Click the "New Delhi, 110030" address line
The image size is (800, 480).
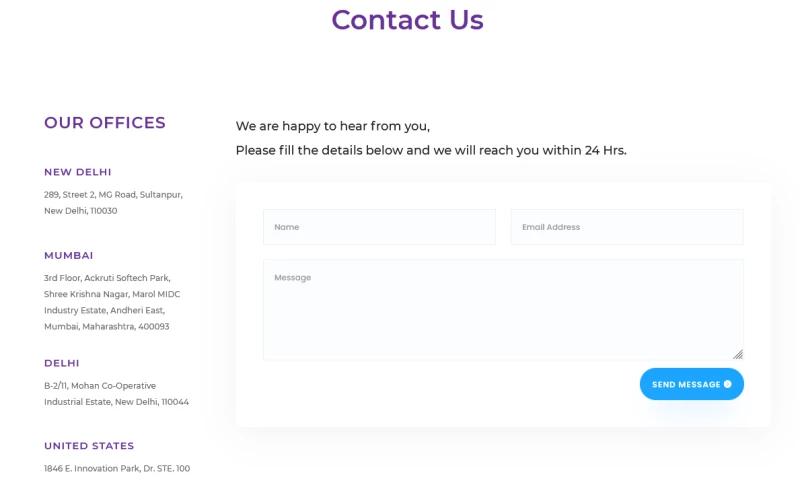pyautogui.click(x=81, y=211)
